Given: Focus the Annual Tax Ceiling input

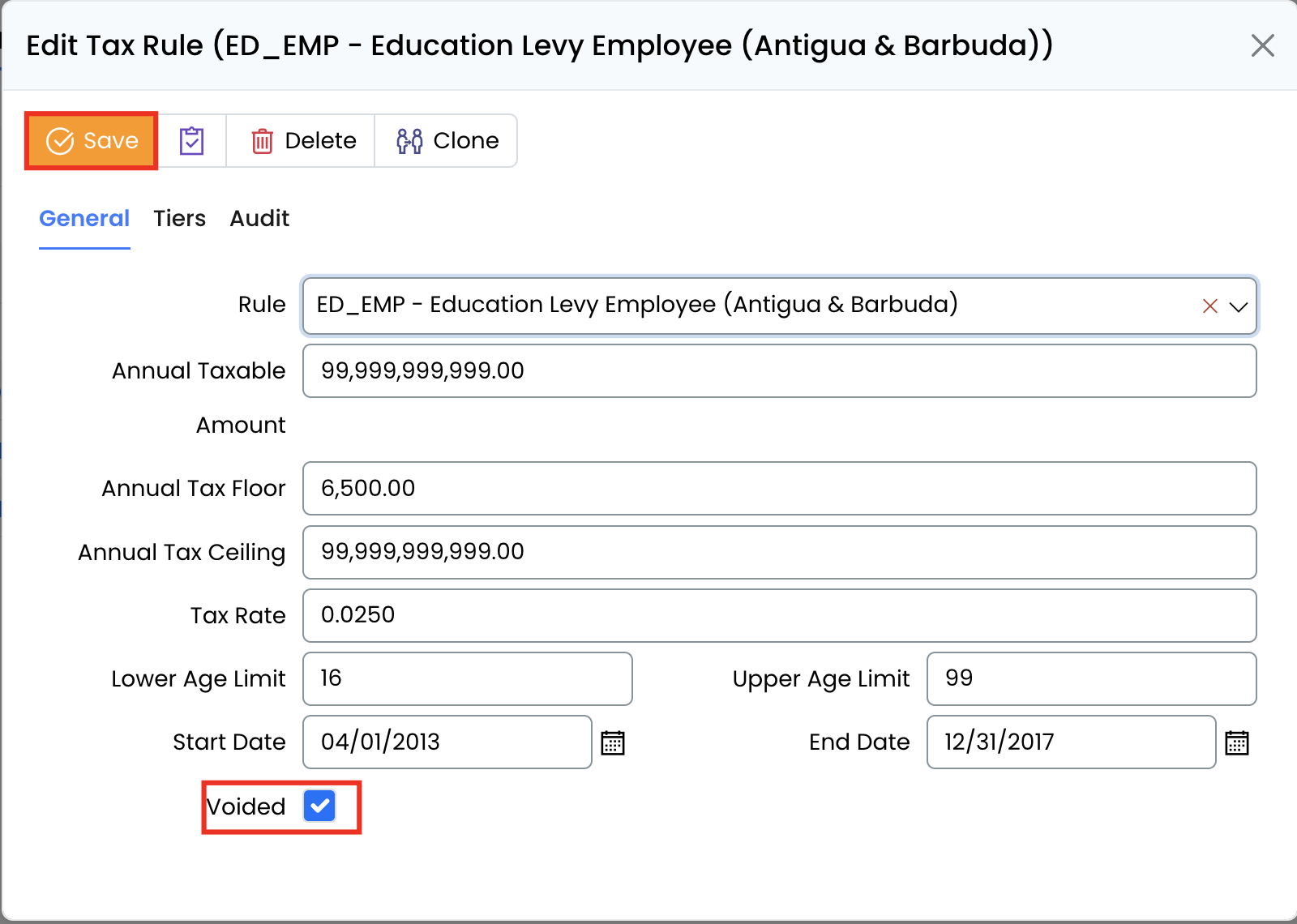Looking at the screenshot, I should click(x=778, y=552).
